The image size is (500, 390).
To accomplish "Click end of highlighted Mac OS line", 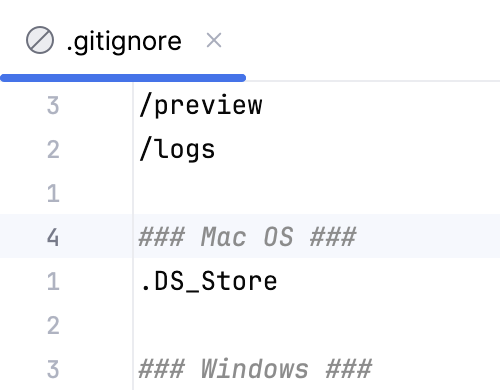I will click(x=359, y=237).
